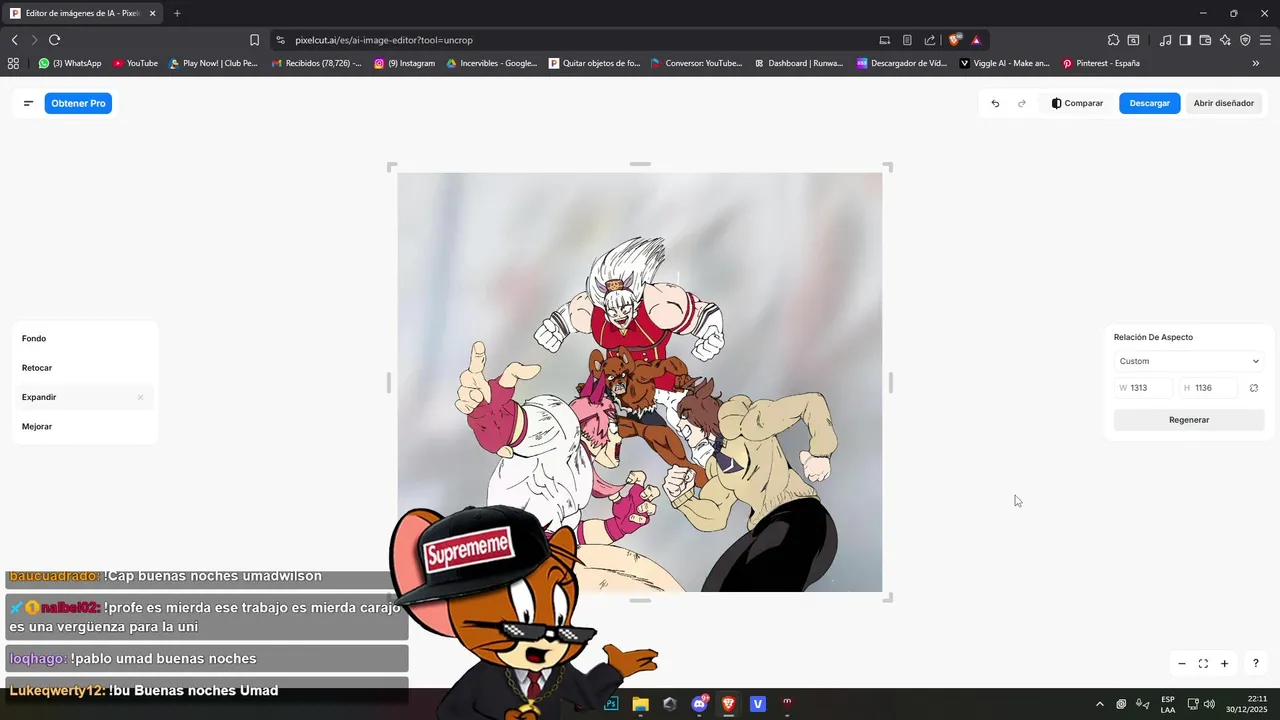Screen dimensions: 1280x720
Task: Close the Editor de imágenes tab
Action: [152, 14]
